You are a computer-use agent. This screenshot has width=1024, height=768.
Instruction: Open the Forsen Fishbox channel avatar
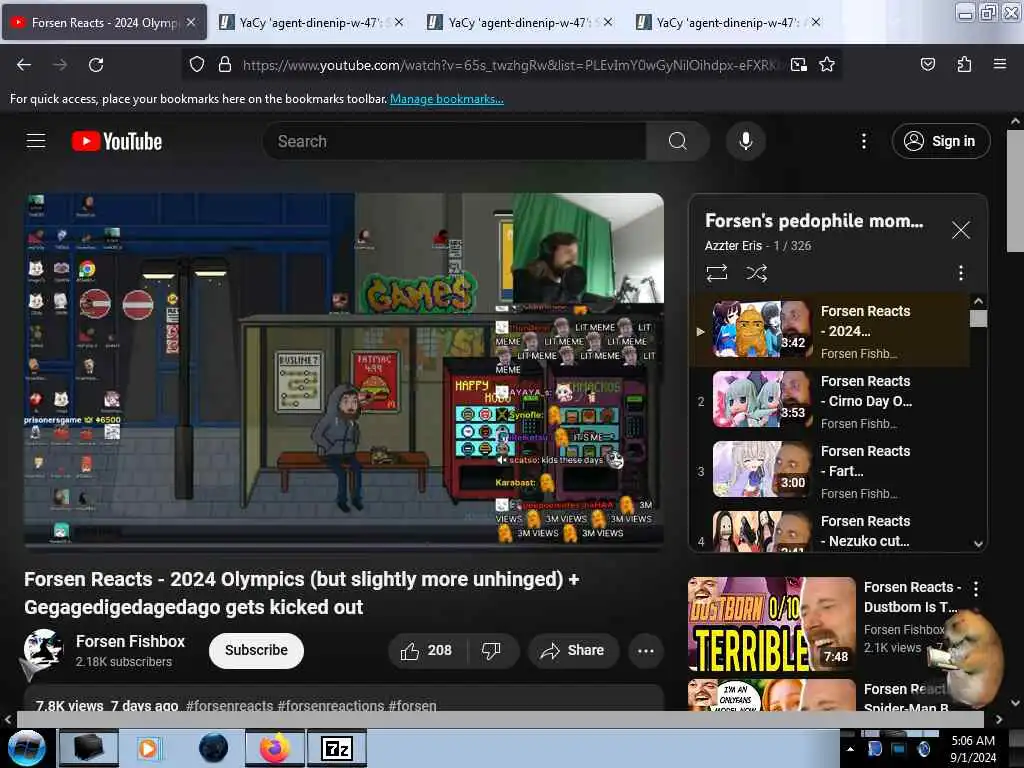(42, 650)
